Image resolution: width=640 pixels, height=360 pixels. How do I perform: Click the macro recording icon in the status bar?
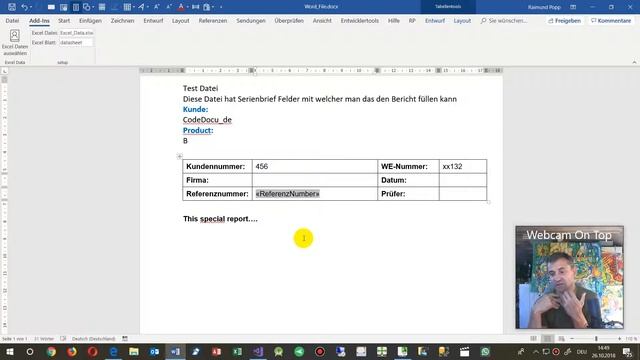coord(125,339)
